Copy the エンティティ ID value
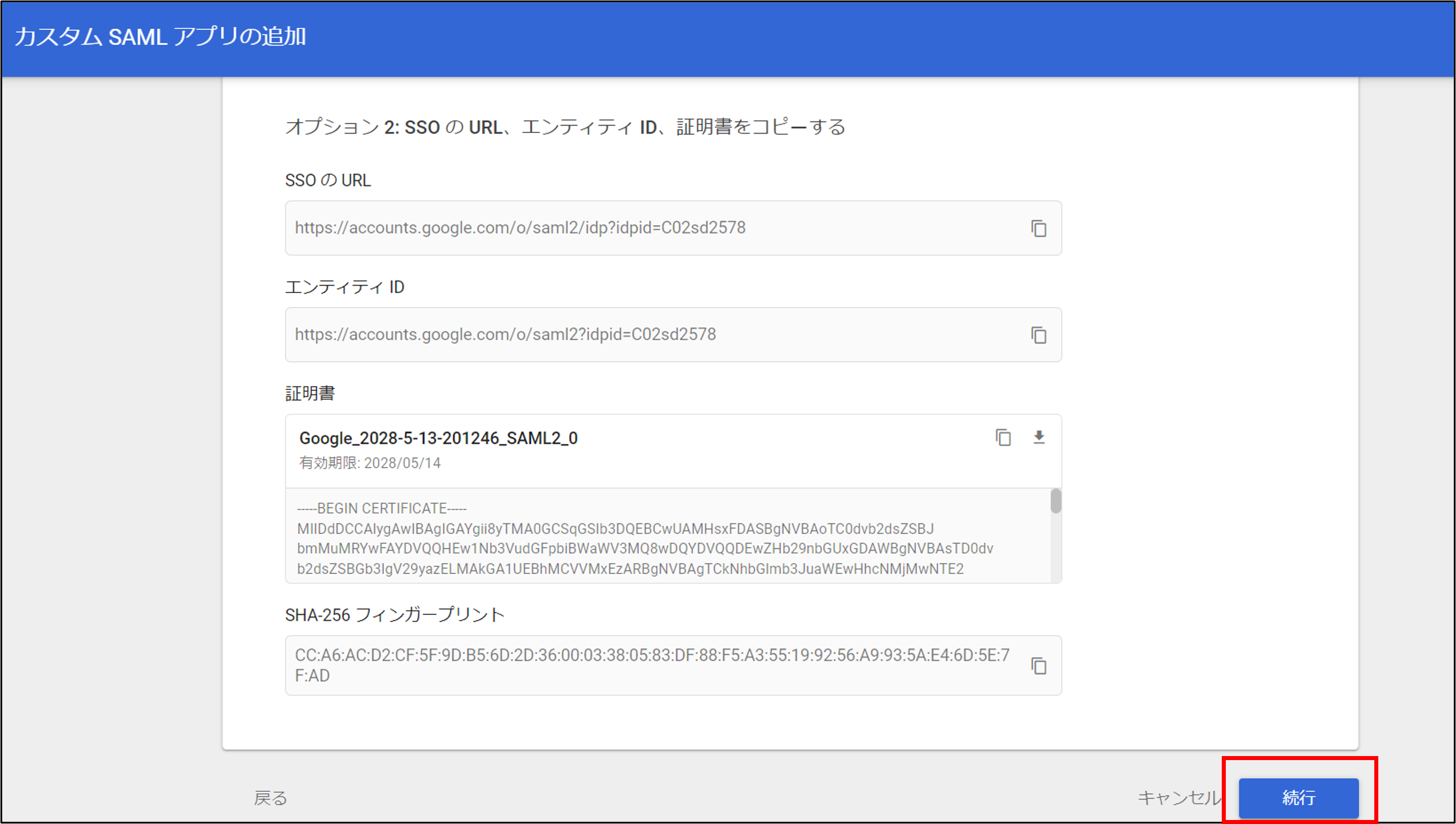Image resolution: width=1456 pixels, height=824 pixels. pos(1038,335)
